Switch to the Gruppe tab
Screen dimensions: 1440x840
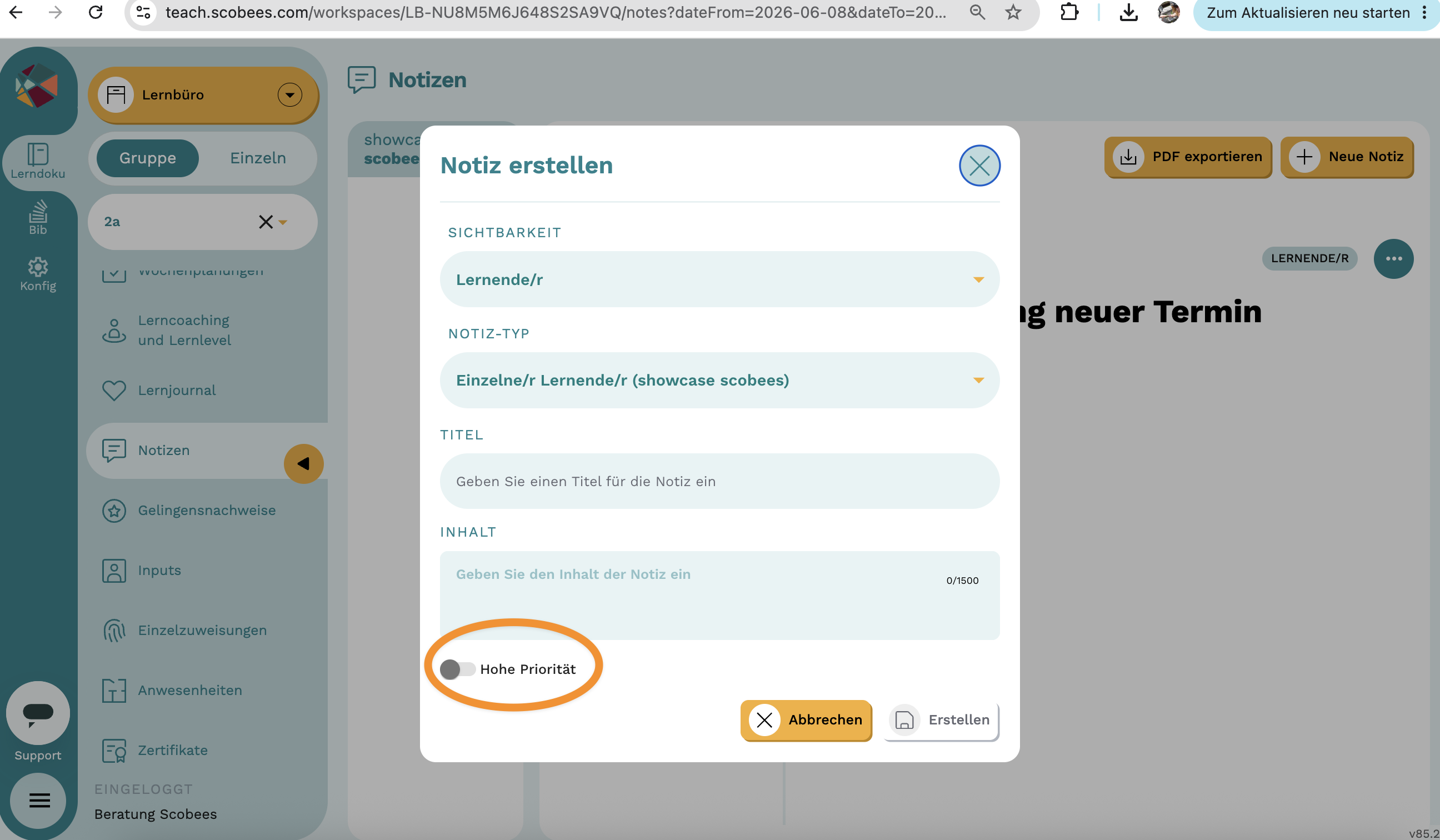(x=147, y=158)
